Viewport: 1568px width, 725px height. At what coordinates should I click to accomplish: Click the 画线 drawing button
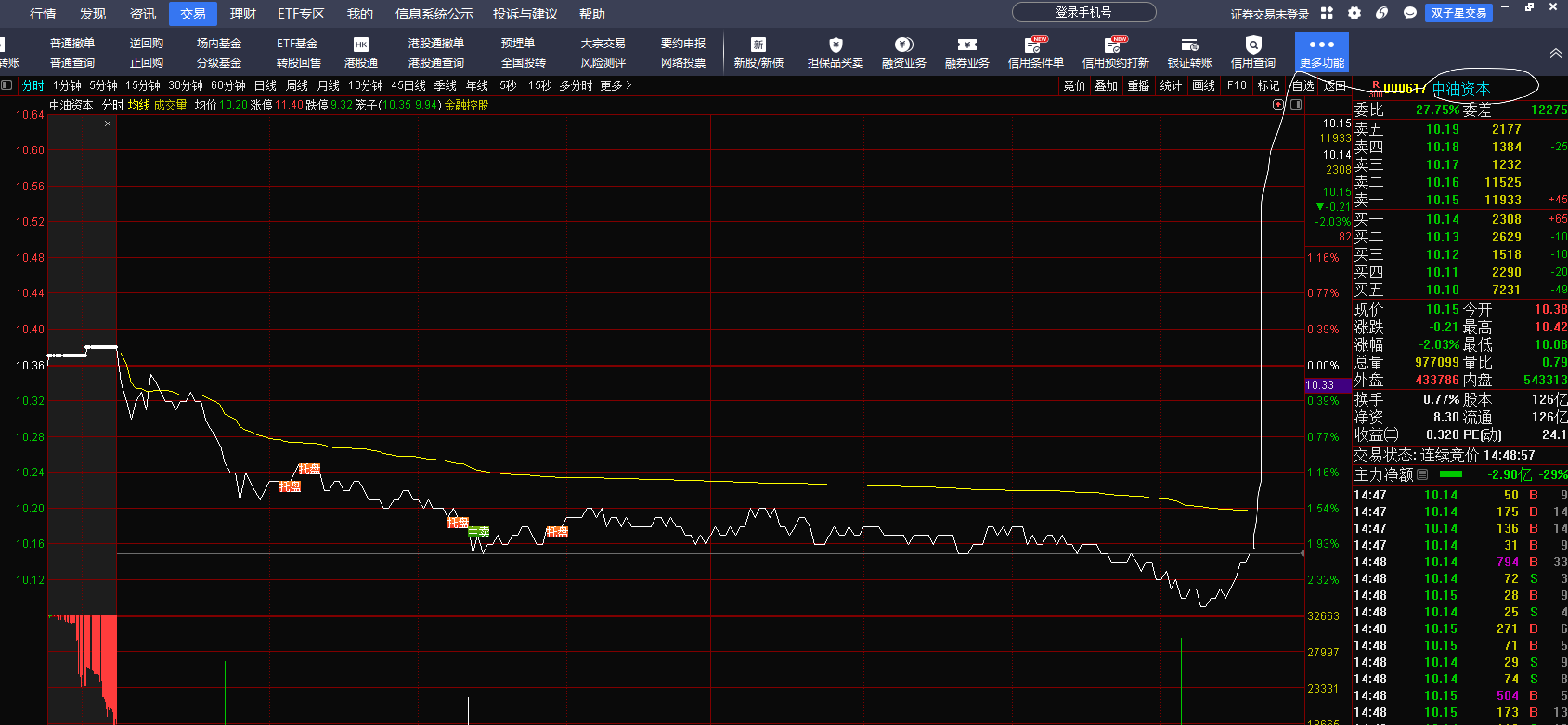[1204, 86]
